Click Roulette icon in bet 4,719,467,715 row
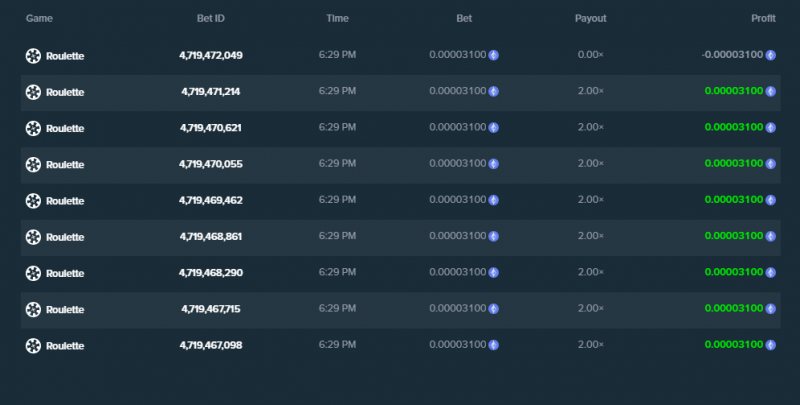This screenshot has width=800, height=405. tap(33, 309)
